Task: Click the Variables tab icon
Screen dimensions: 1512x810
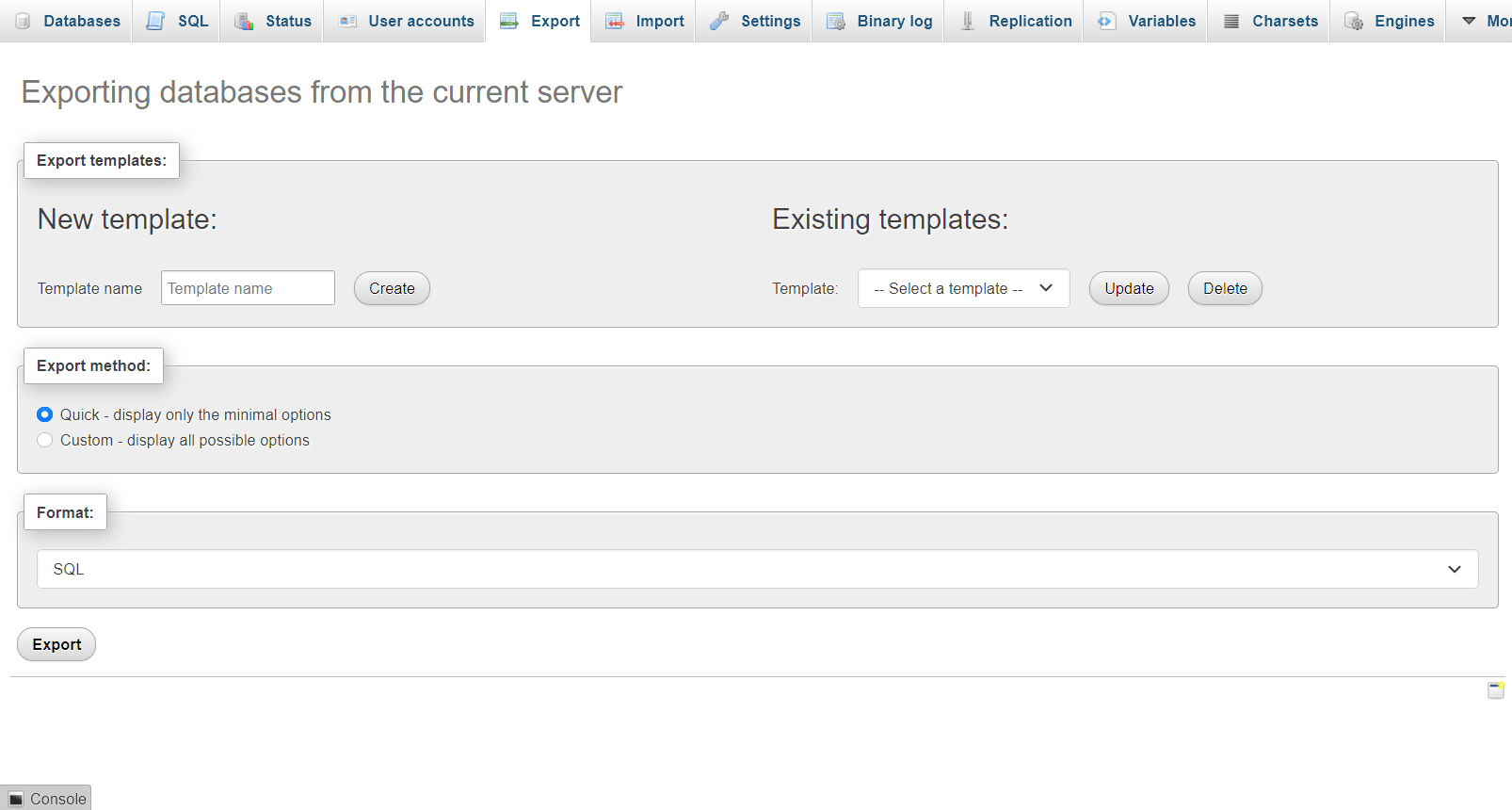Action: 1106,21
